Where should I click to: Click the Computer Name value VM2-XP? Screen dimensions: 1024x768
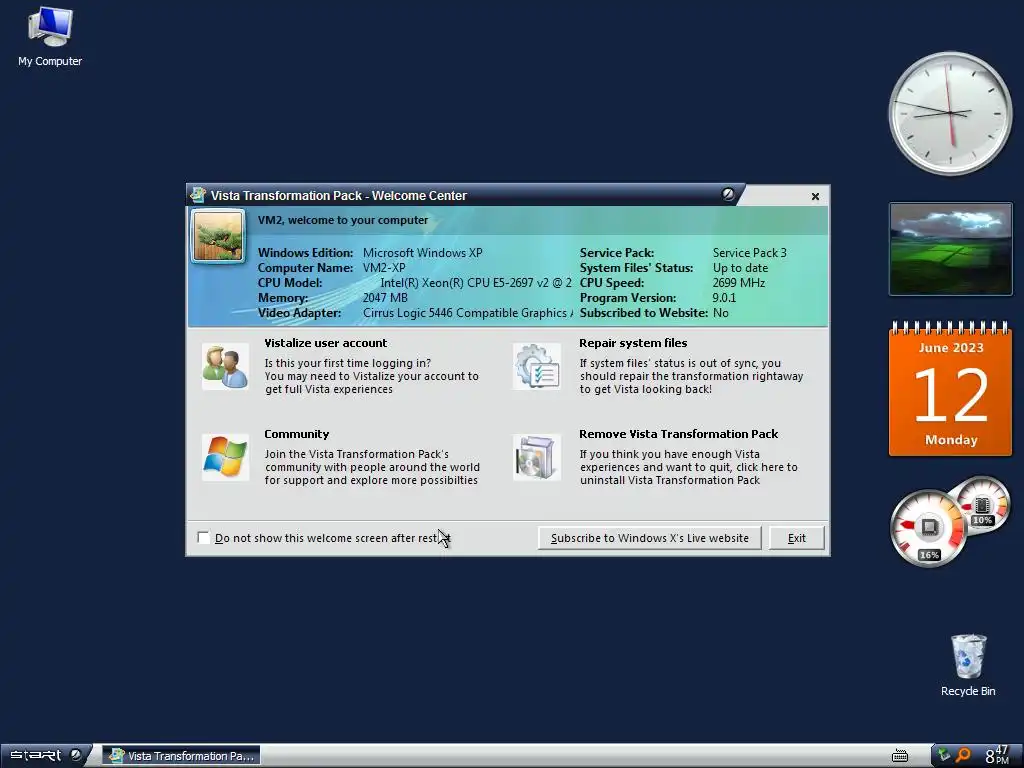pos(384,268)
